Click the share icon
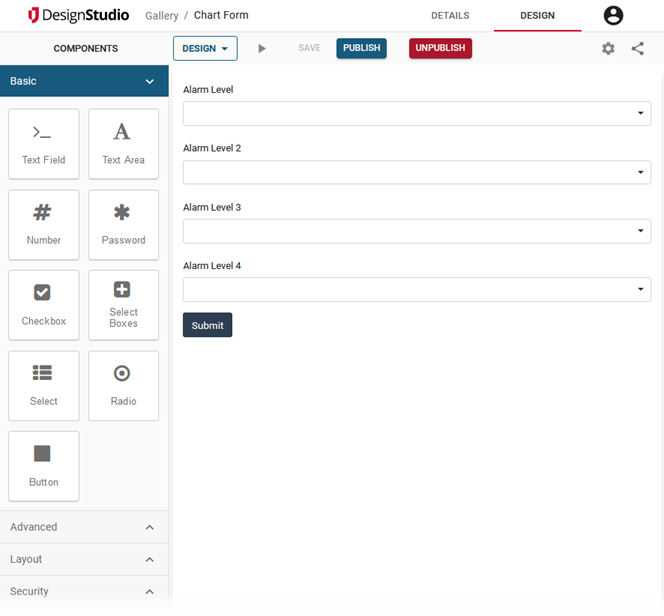 click(x=638, y=48)
